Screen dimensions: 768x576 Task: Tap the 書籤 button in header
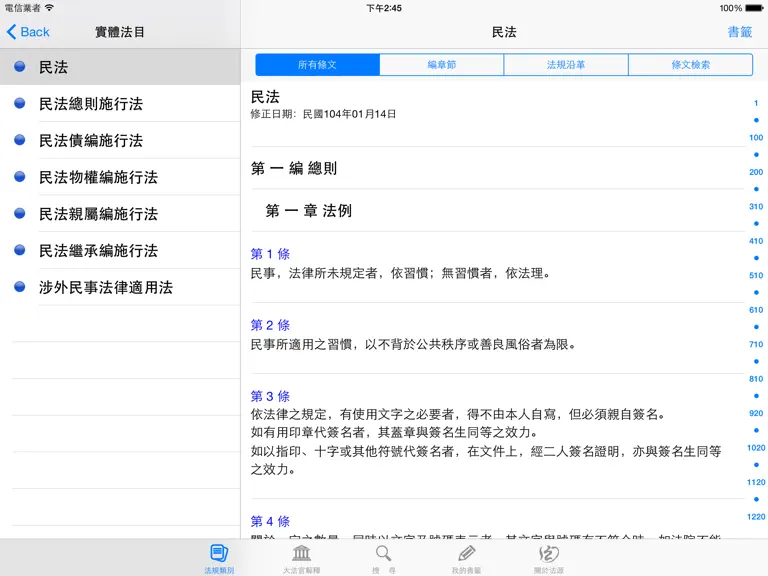740,32
